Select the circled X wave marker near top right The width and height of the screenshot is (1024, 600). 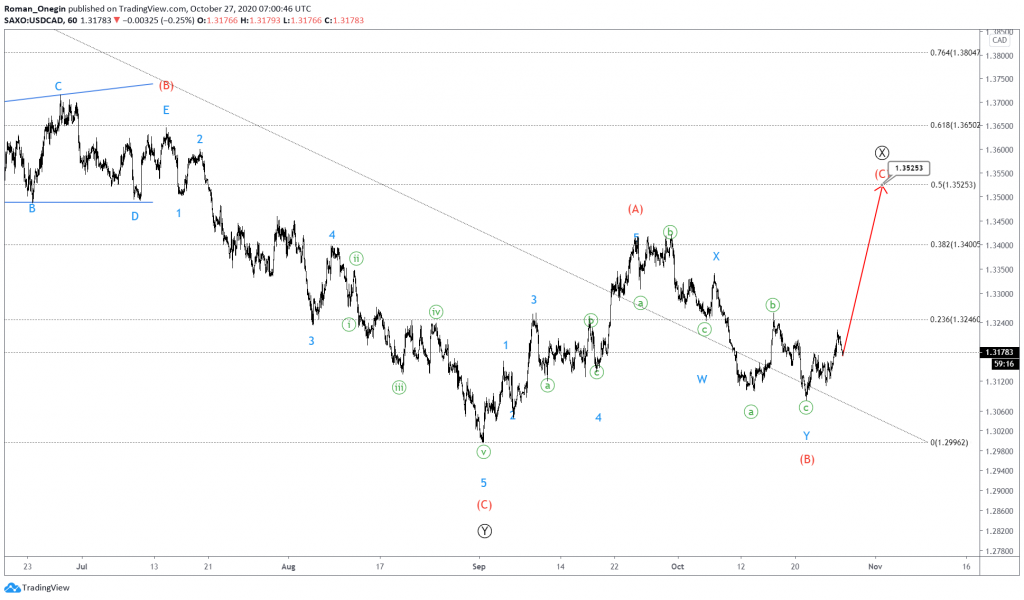881,152
